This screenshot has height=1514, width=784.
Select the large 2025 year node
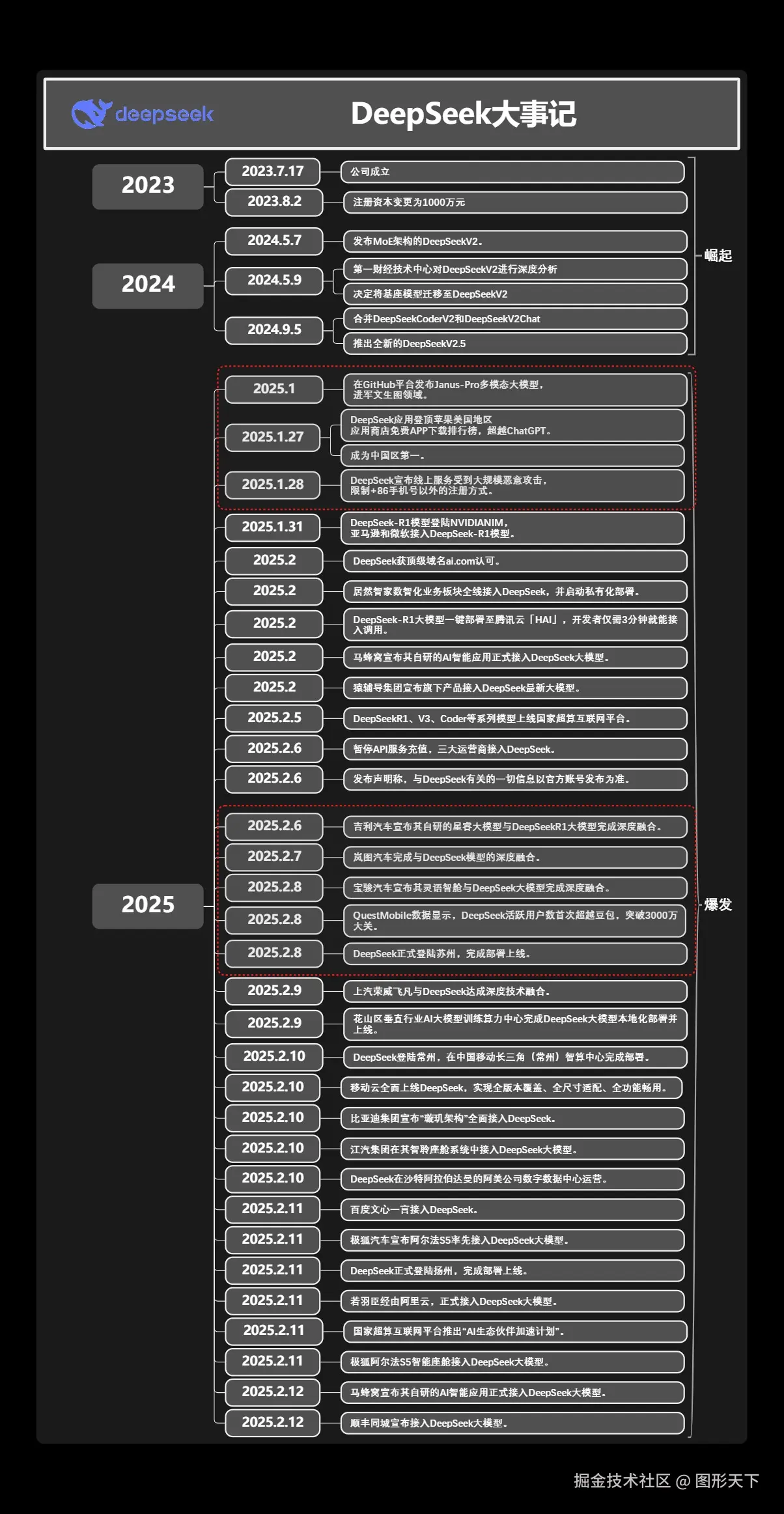tap(148, 906)
